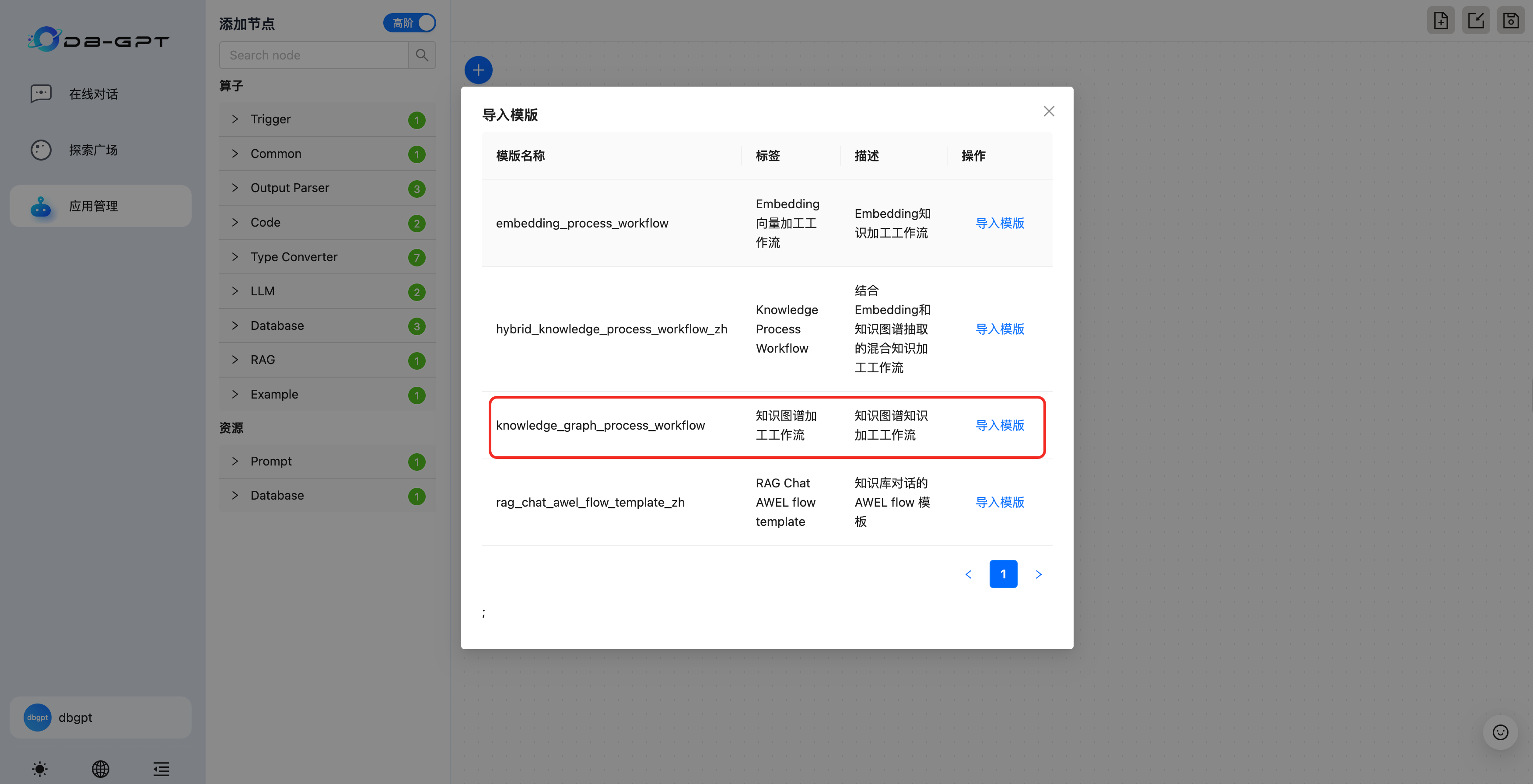Click the save flow icon at top right
The image size is (1533, 784).
(1510, 21)
